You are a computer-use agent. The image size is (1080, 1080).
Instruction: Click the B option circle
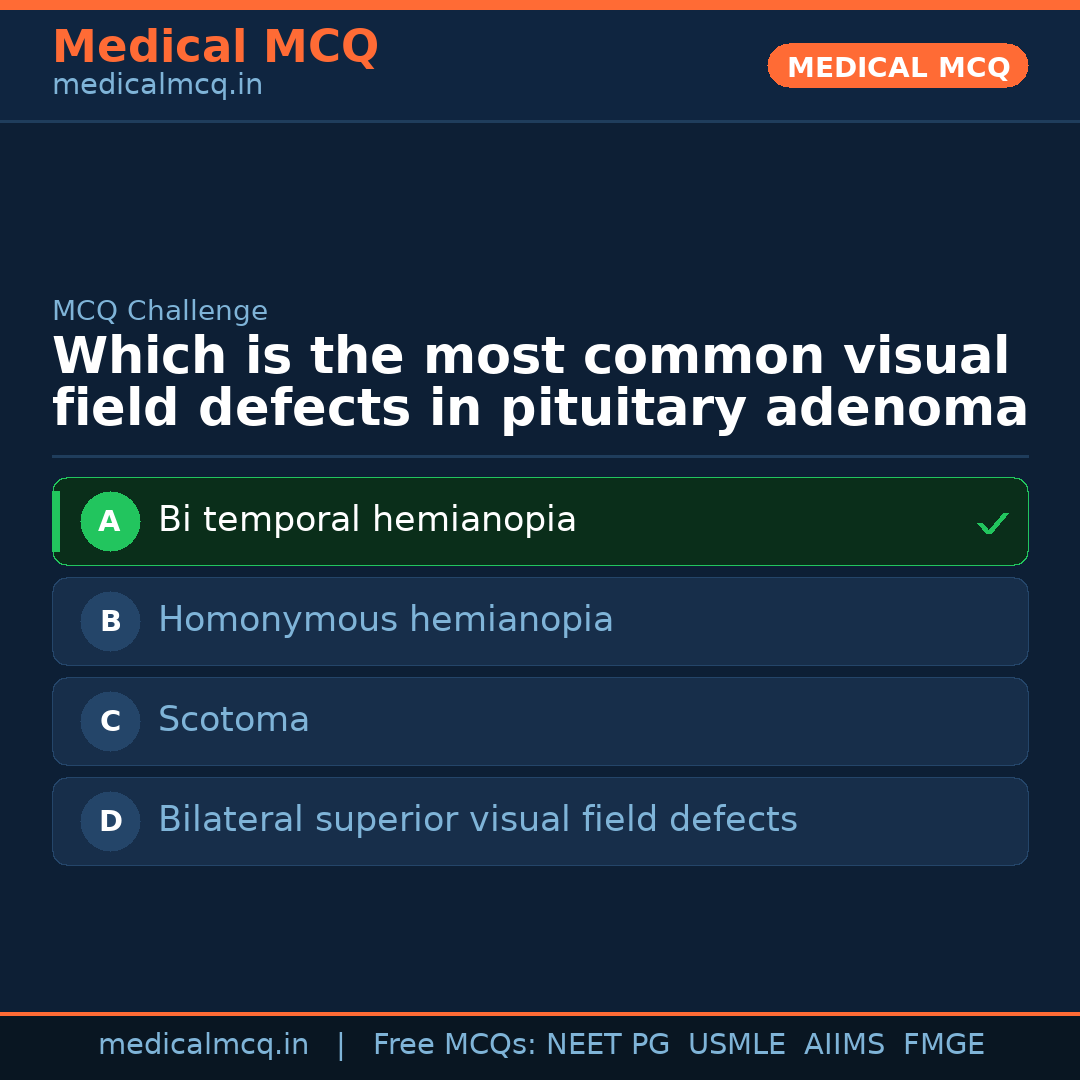110,621
